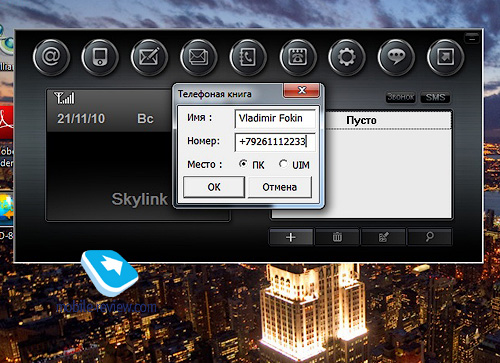Click the Звонок call button
This screenshot has height=363, width=500.
(401, 97)
